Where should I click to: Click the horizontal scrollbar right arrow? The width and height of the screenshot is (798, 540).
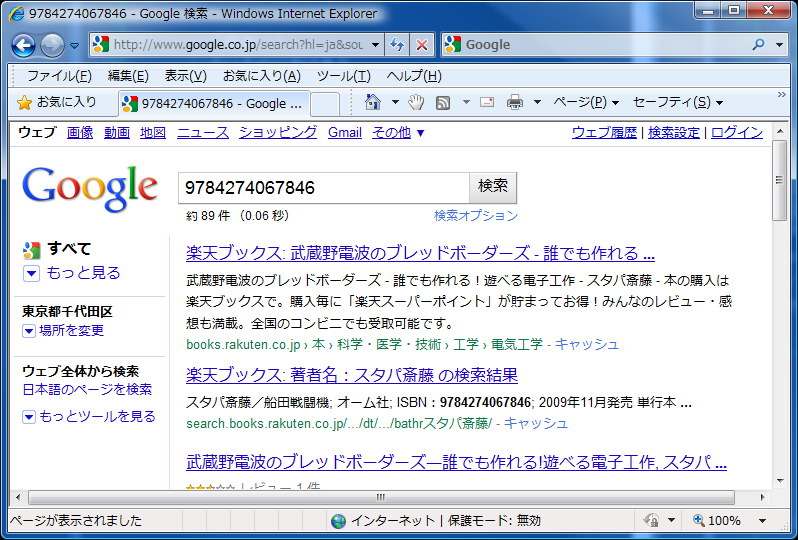(763, 497)
